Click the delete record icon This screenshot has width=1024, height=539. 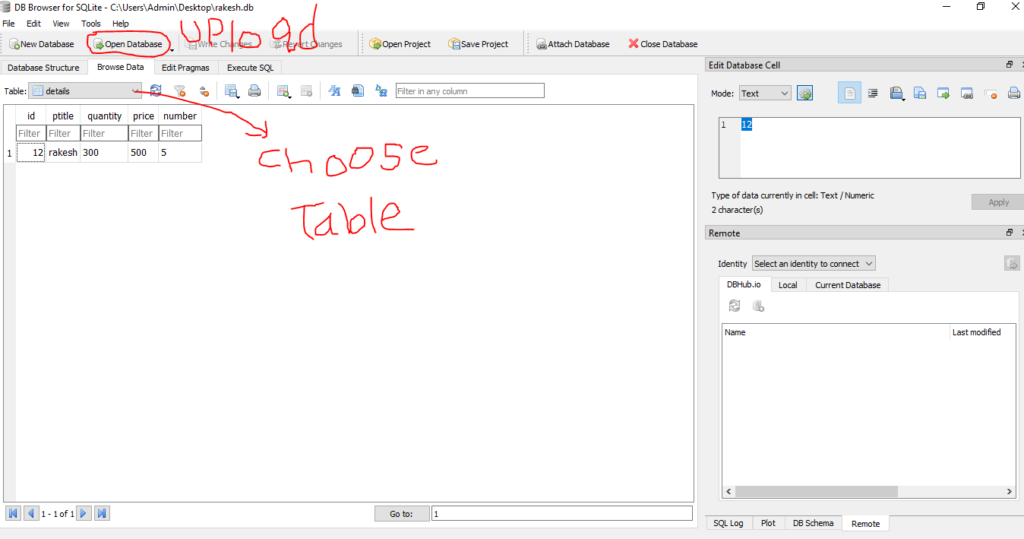coord(306,91)
